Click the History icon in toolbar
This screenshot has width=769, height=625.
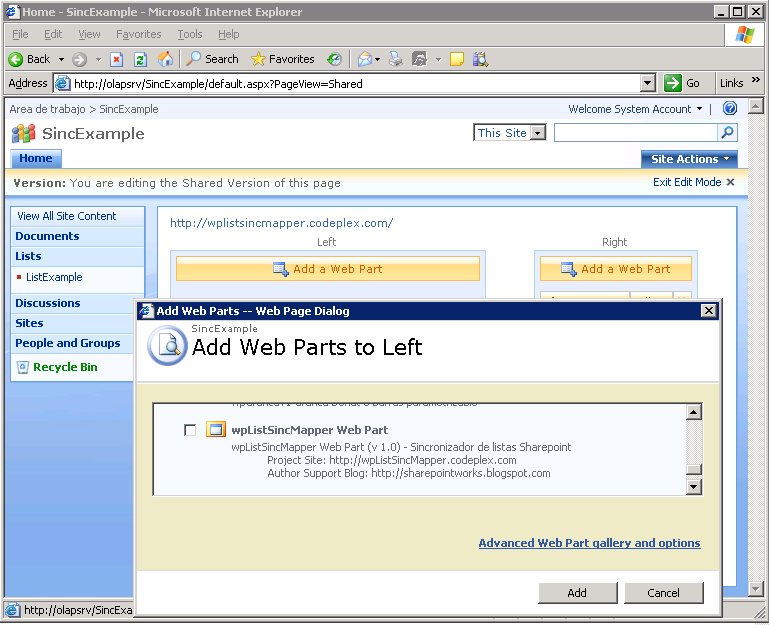pos(334,59)
